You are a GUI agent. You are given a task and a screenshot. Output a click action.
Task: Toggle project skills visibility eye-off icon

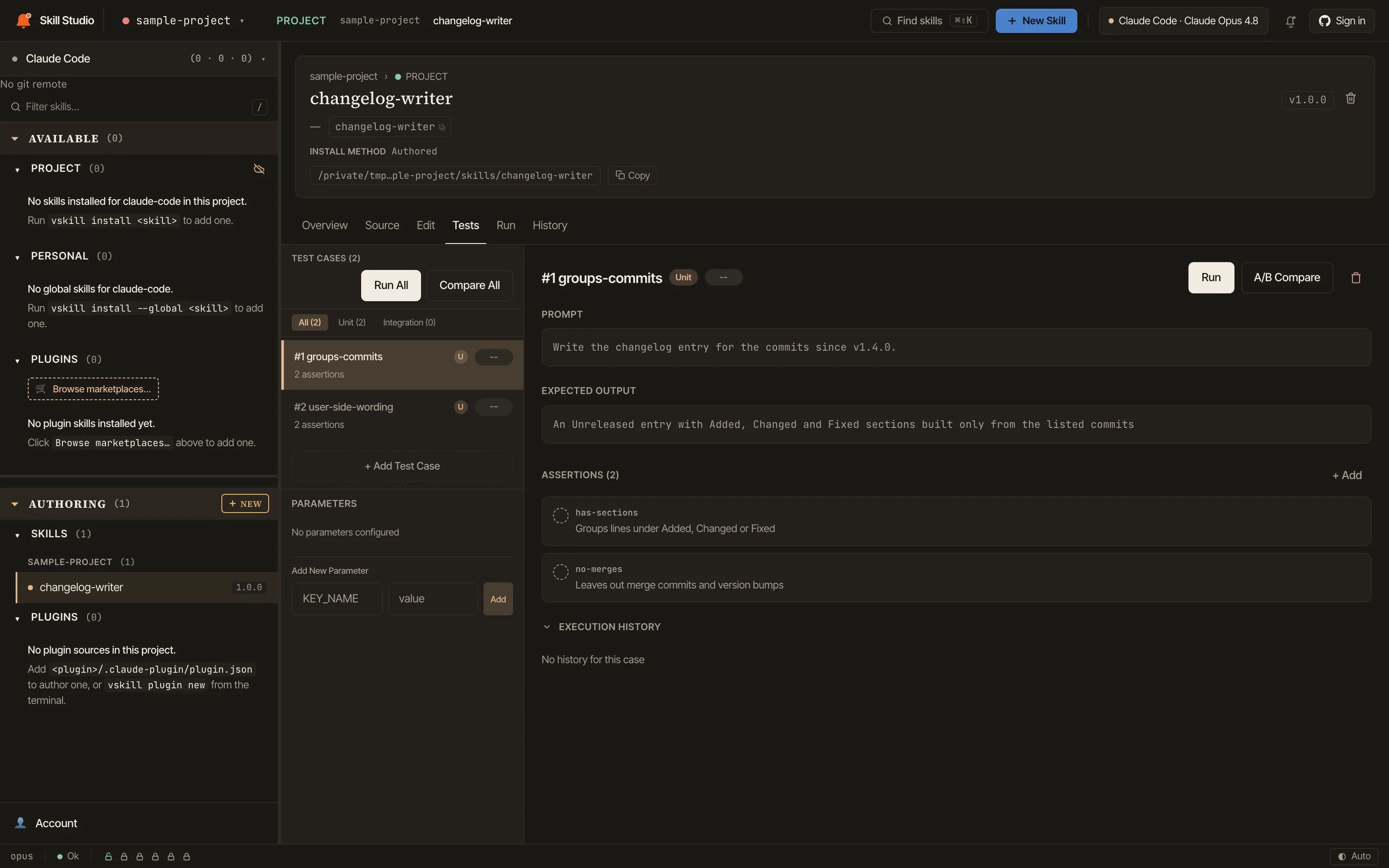[259, 169]
